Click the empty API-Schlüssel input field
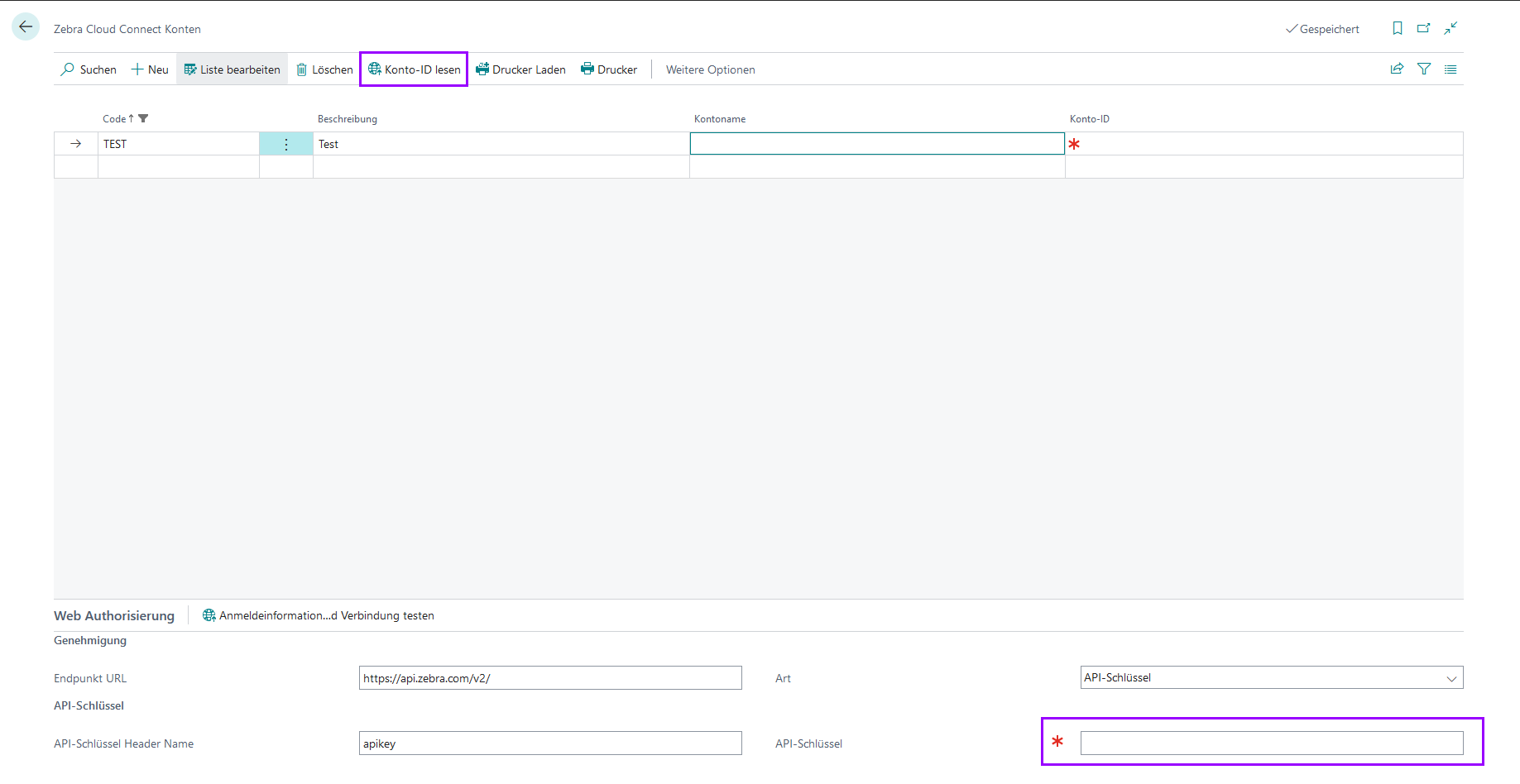 [1272, 743]
